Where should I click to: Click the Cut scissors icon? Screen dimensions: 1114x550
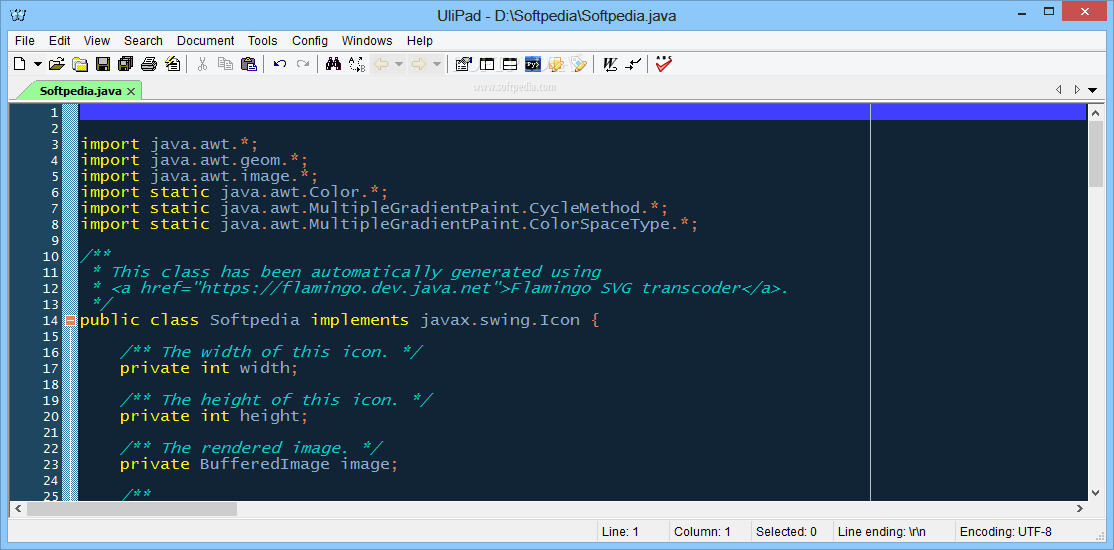[x=202, y=64]
